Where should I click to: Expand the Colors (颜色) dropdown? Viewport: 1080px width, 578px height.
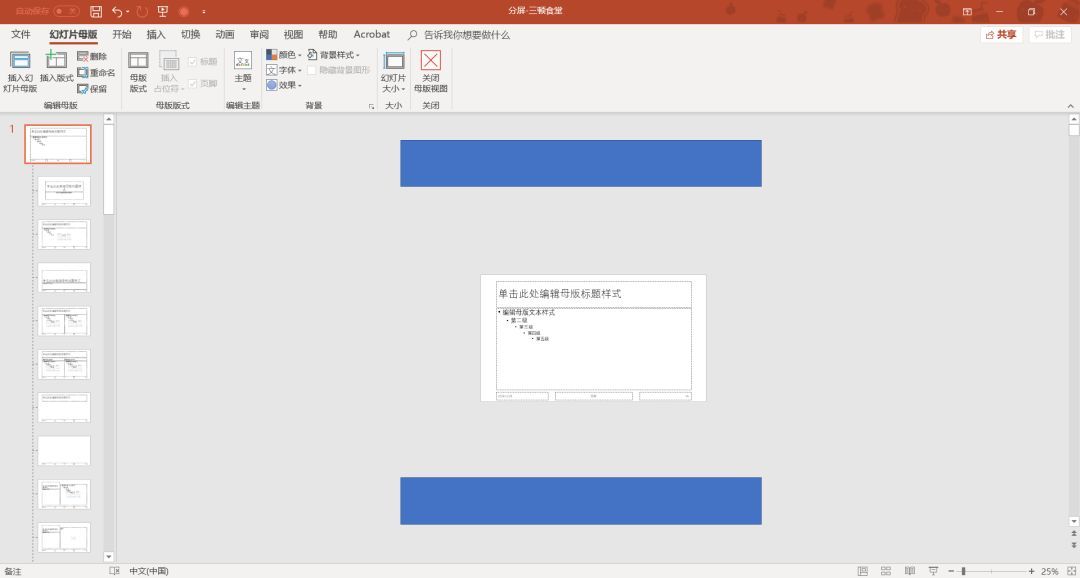[285, 55]
